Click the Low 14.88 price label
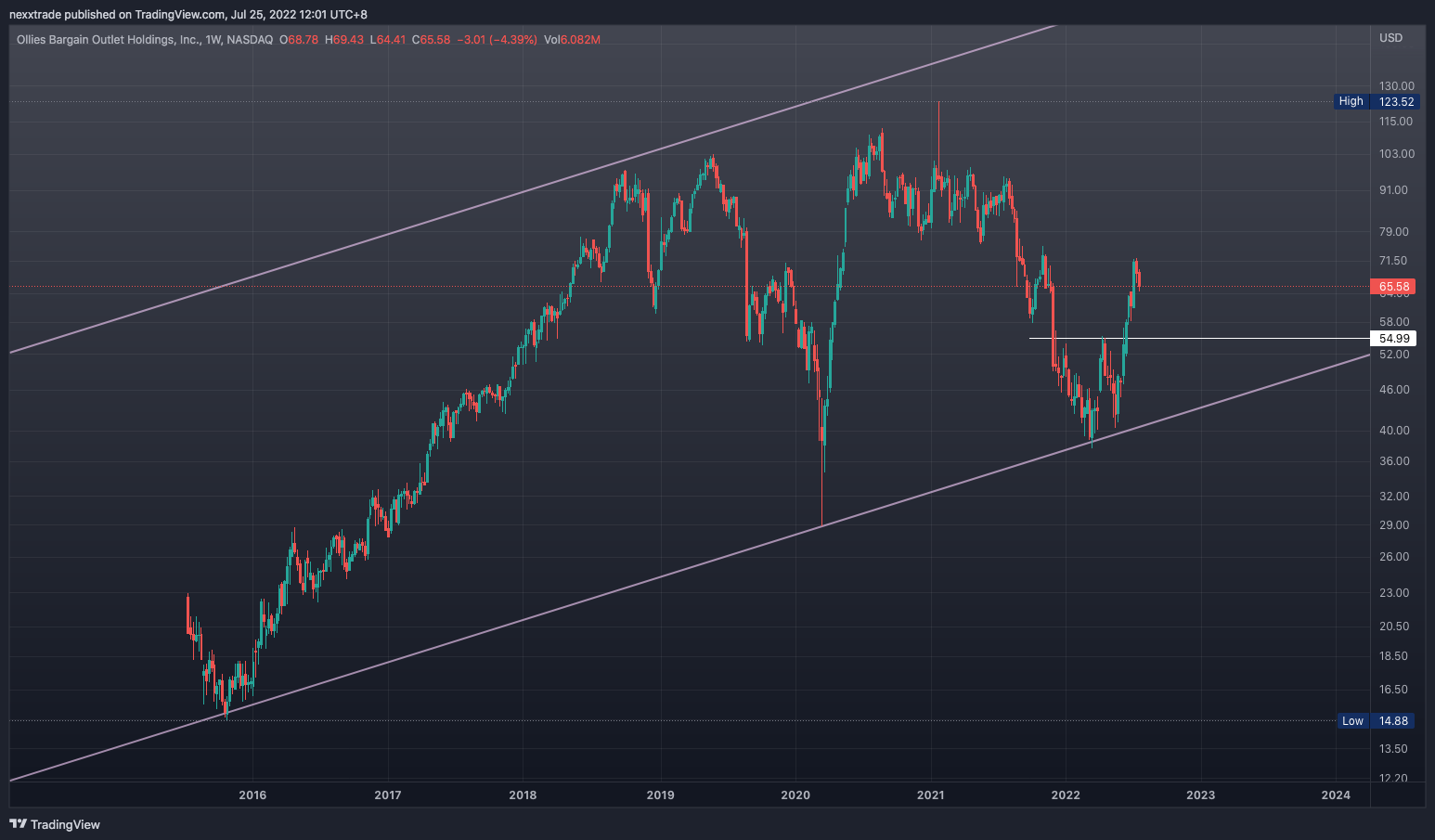Viewport: 1435px width, 840px height. 1377,721
